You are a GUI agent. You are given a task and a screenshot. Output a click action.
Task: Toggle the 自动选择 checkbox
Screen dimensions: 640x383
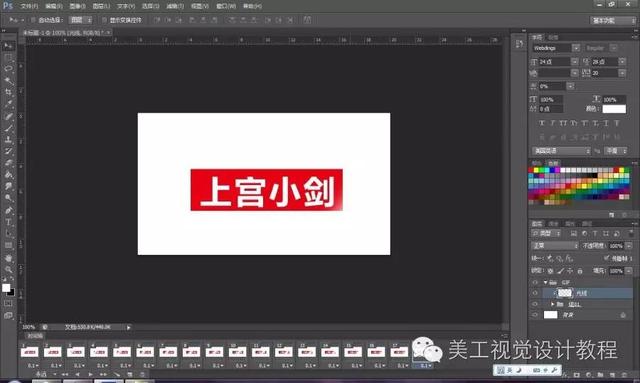click(33, 20)
